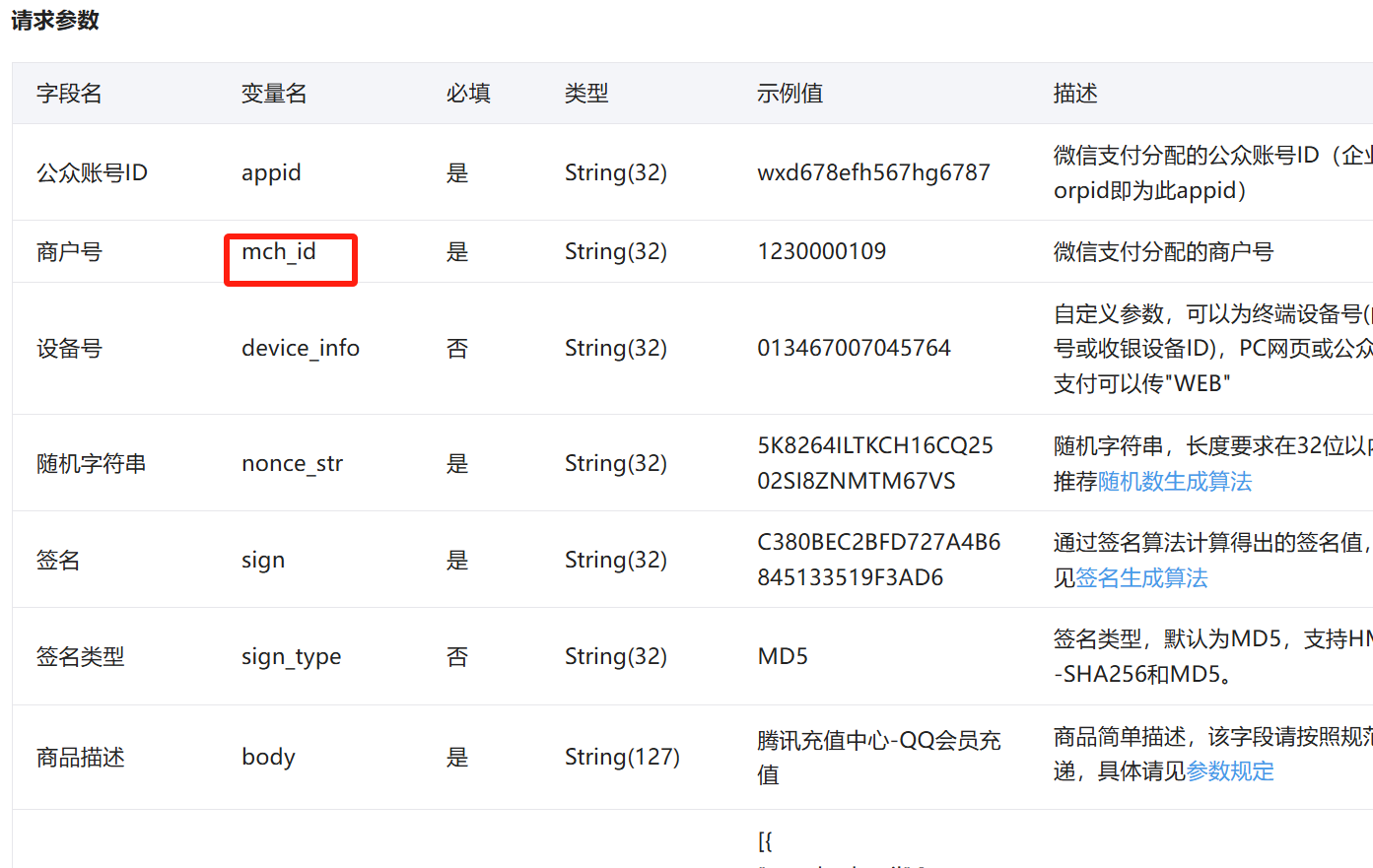The image size is (1373, 868).
Task: Click the 描述 column header
Action: (1075, 93)
